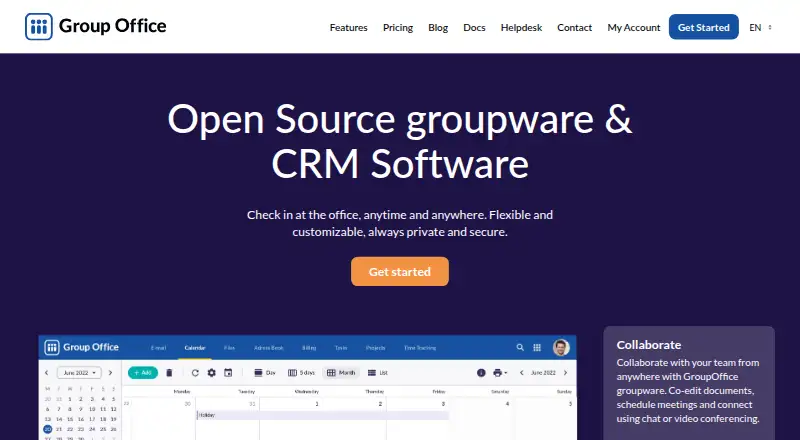
Task: Visit the Helpdesk
Action: click(521, 28)
